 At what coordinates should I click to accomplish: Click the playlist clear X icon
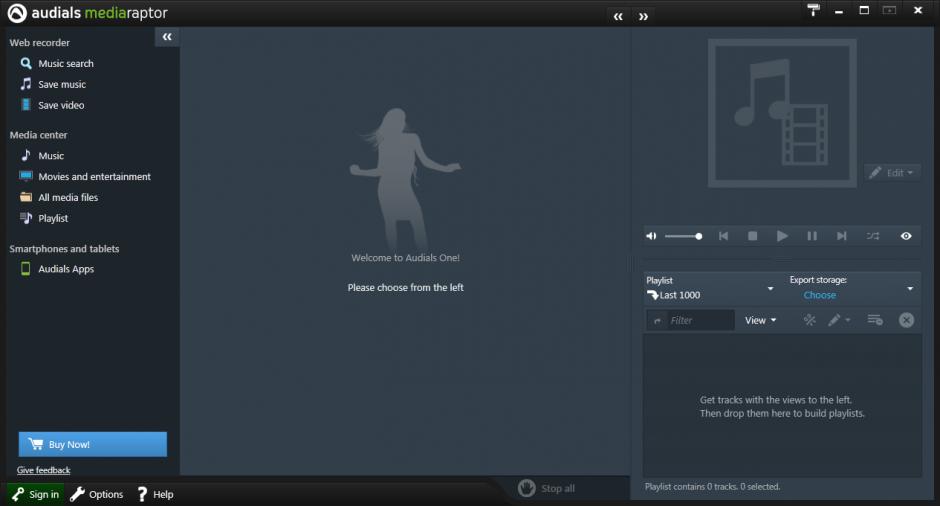(906, 320)
